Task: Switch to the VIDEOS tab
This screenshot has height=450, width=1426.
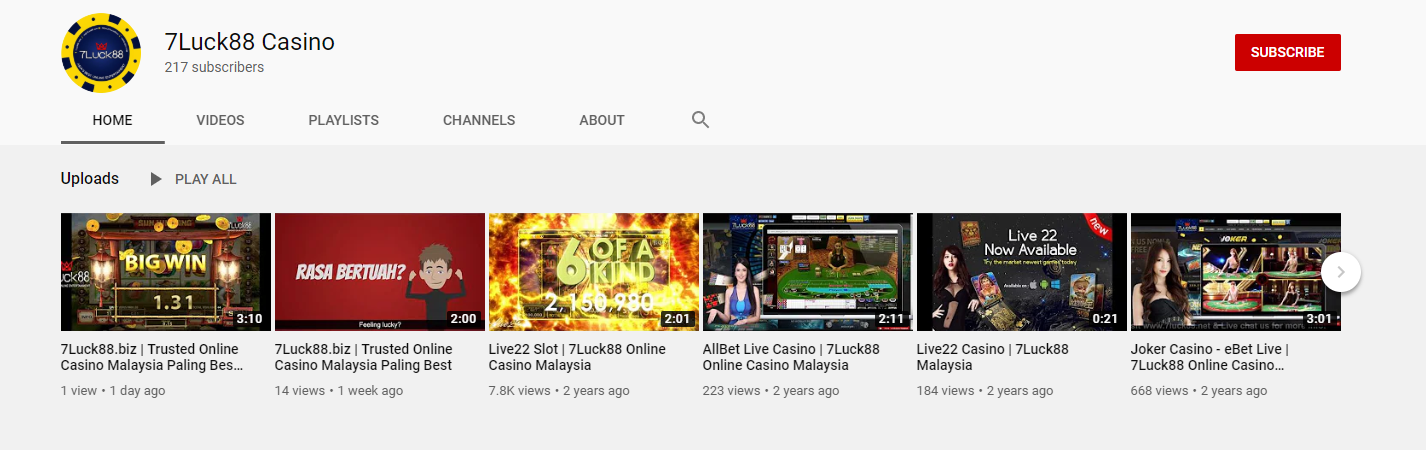Action: (220, 120)
